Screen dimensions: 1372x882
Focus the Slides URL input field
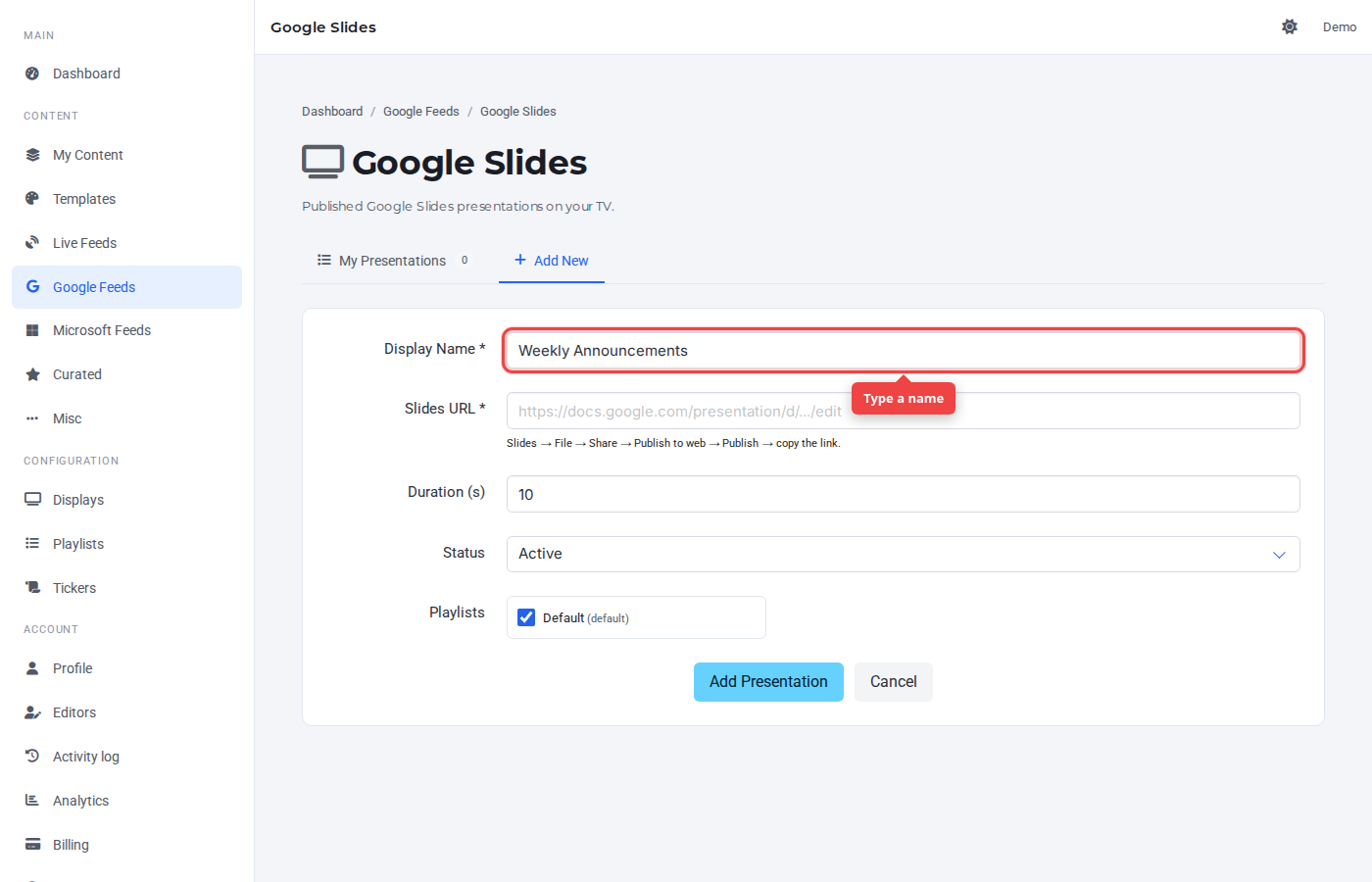(x=903, y=411)
